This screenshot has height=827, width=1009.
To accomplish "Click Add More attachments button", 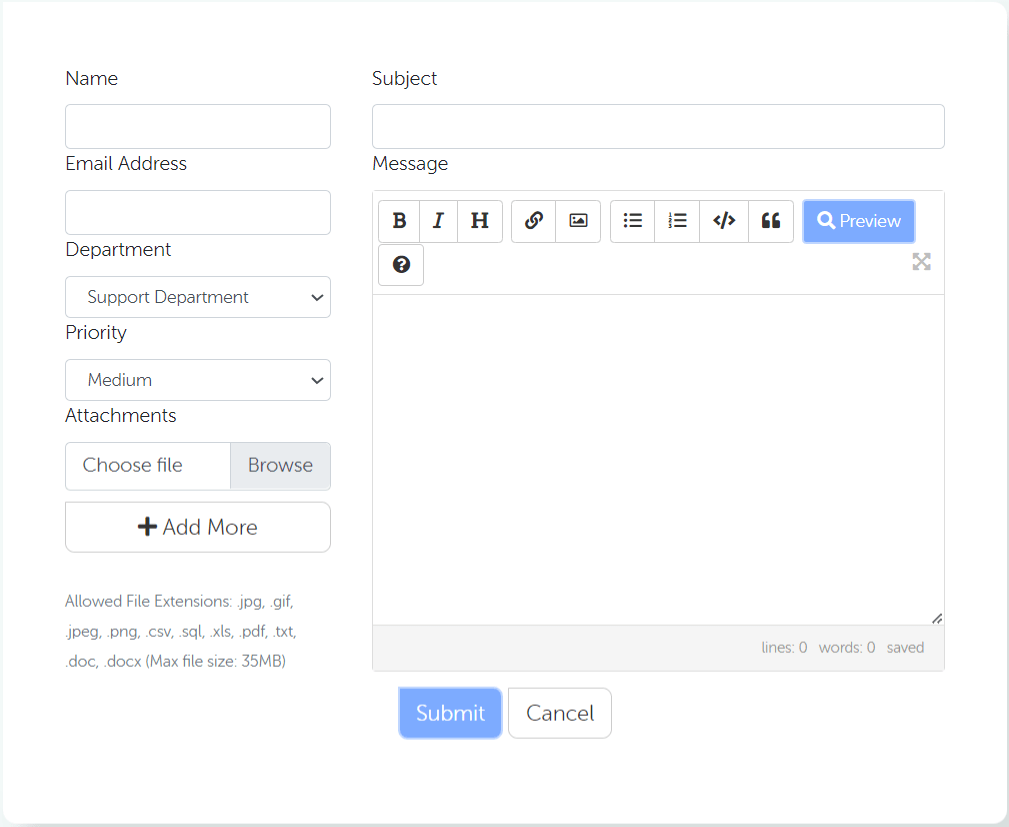I will (198, 527).
